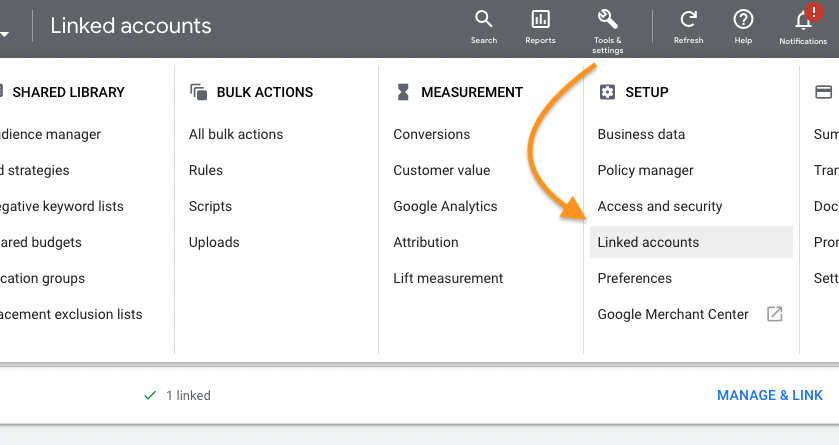Screen dimensions: 839x445
Task: Open the Notifications bell icon
Action: click(803, 20)
